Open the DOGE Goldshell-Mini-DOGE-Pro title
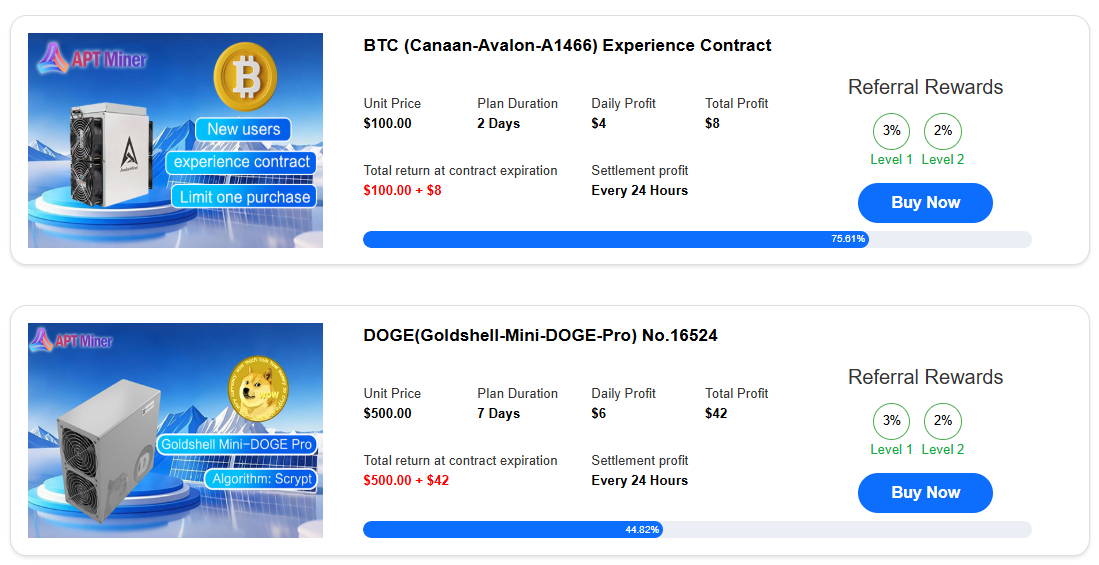Viewport: 1099px width, 565px height. tap(540, 335)
